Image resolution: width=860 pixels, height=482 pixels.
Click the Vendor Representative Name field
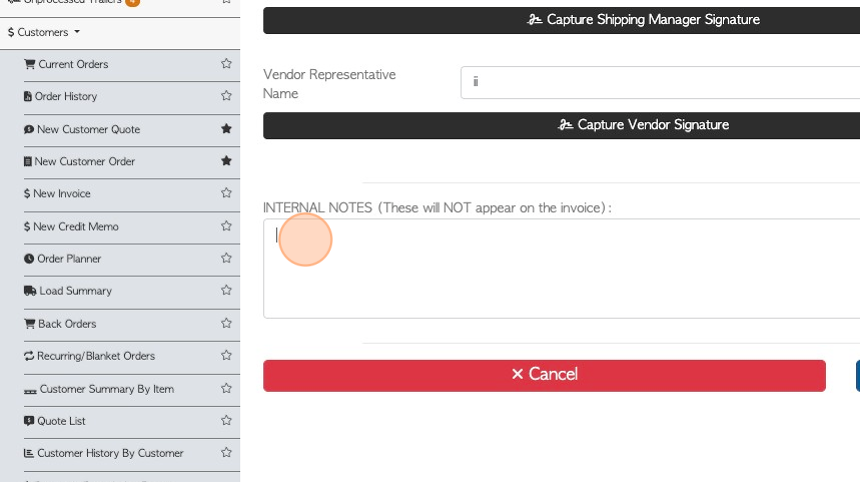click(x=660, y=82)
